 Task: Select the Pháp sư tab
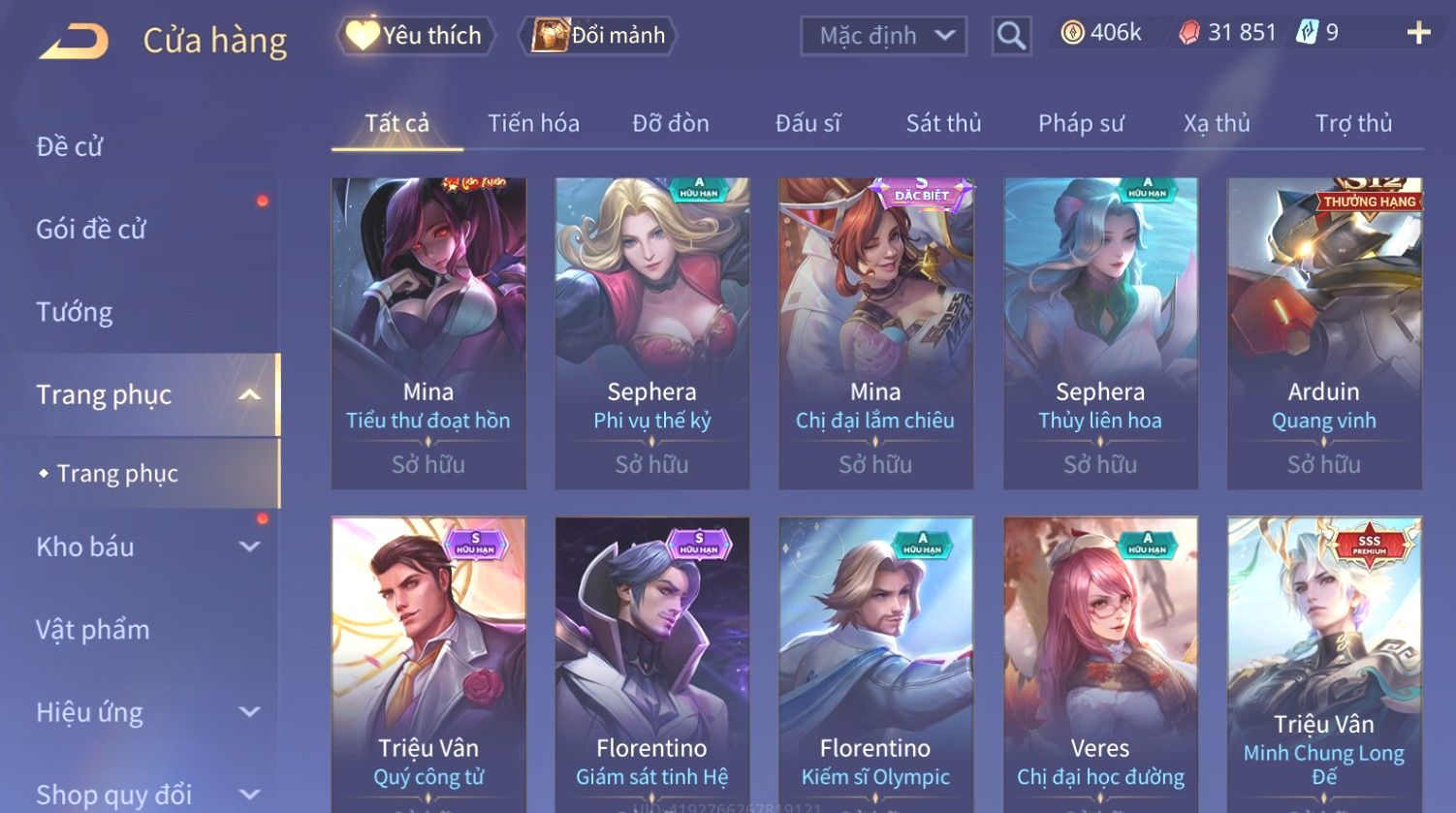(x=1081, y=123)
